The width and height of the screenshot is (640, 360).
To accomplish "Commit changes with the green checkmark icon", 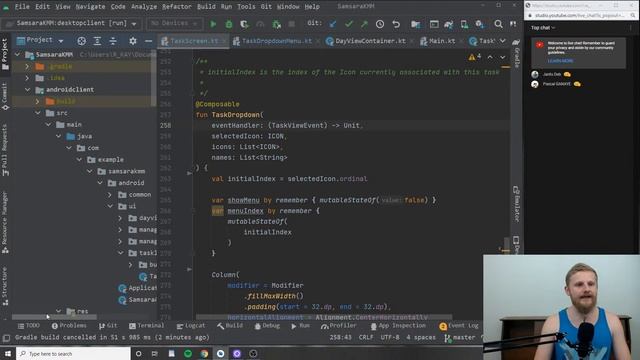I will (349, 24).
